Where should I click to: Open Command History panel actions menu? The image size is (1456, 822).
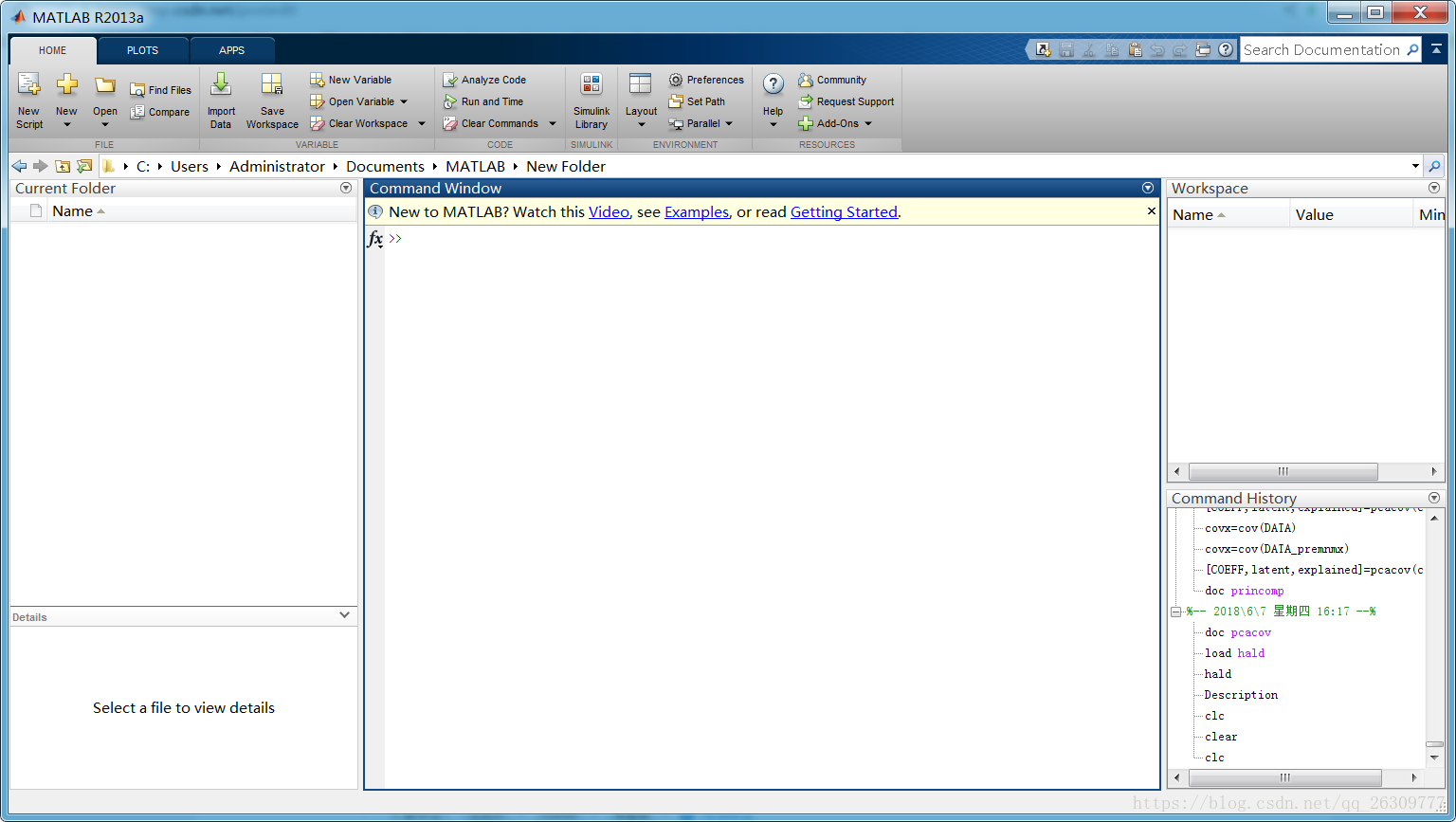(x=1434, y=498)
